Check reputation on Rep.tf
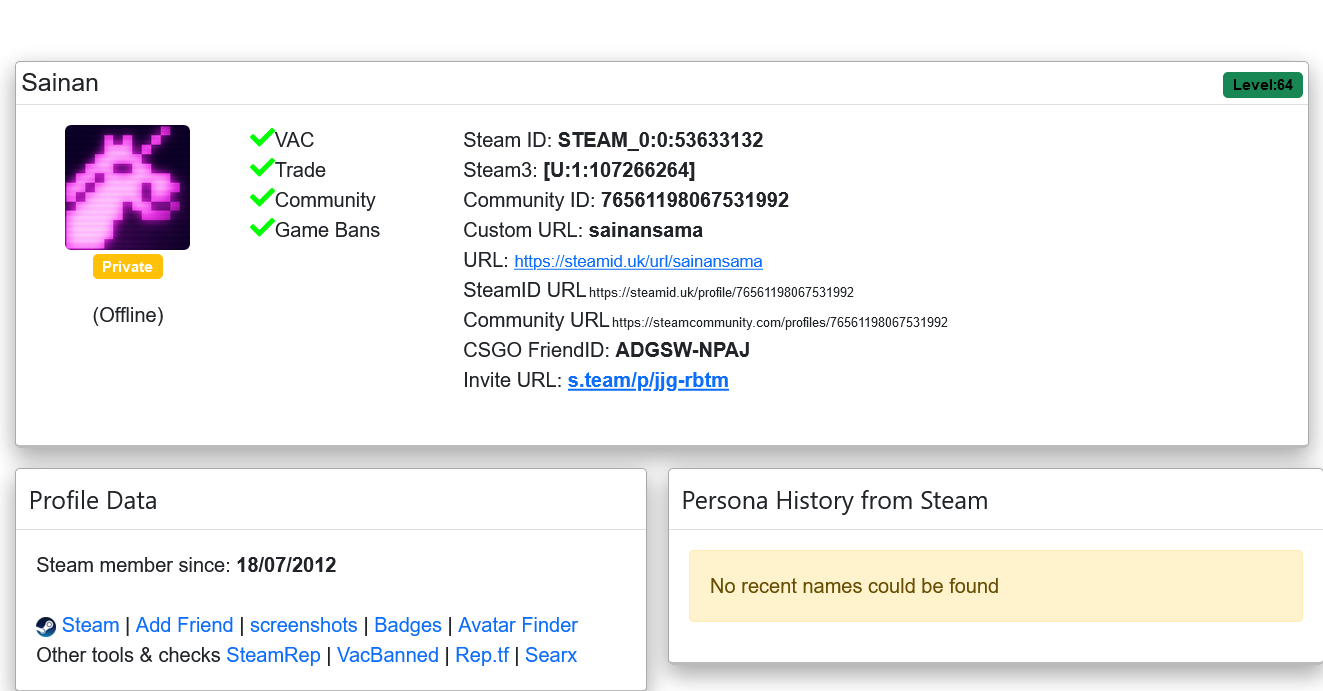Screen dimensions: 1323x691 [482, 655]
